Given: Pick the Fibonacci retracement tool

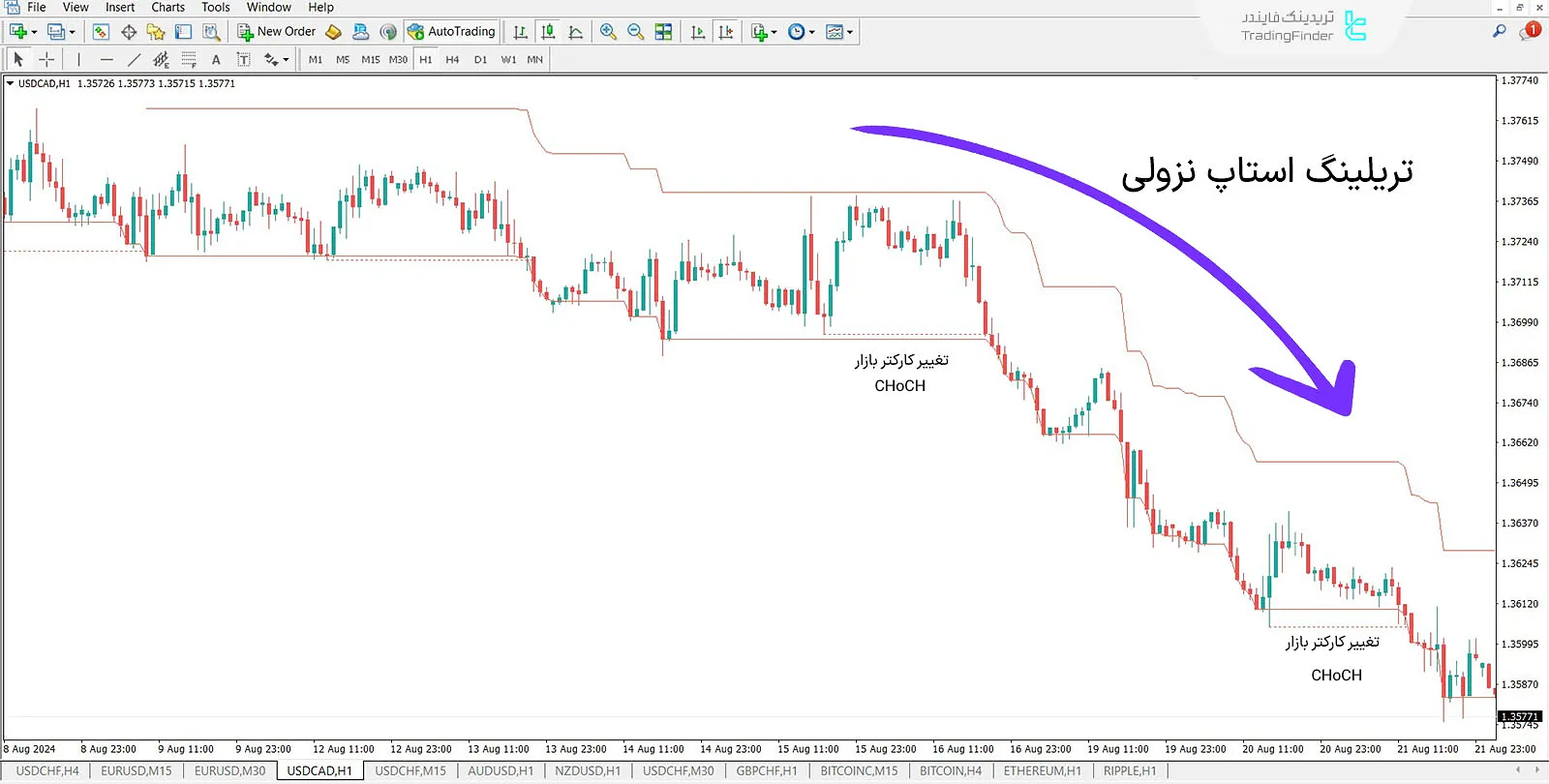Looking at the screenshot, I should click(x=189, y=60).
